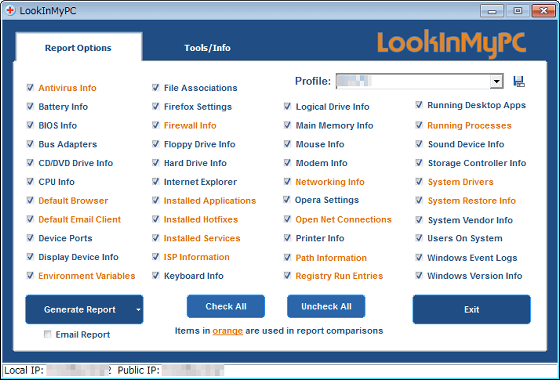560x380 pixels.
Task: Toggle Internet Explorer checkbox
Action: pyautogui.click(x=155, y=181)
